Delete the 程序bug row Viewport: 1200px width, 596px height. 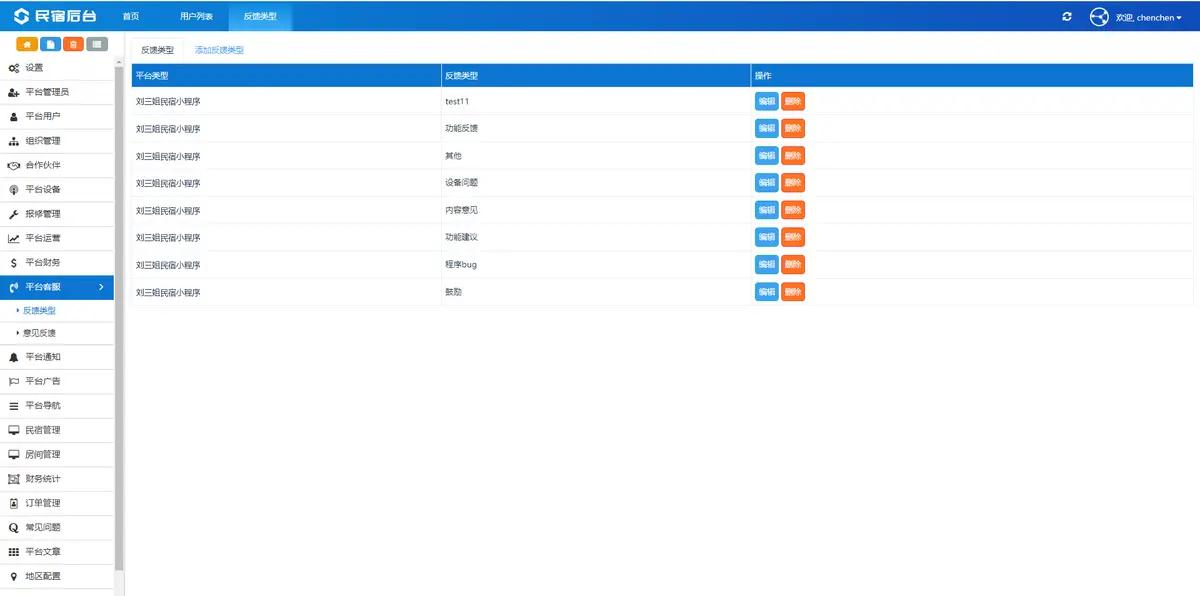pos(793,264)
